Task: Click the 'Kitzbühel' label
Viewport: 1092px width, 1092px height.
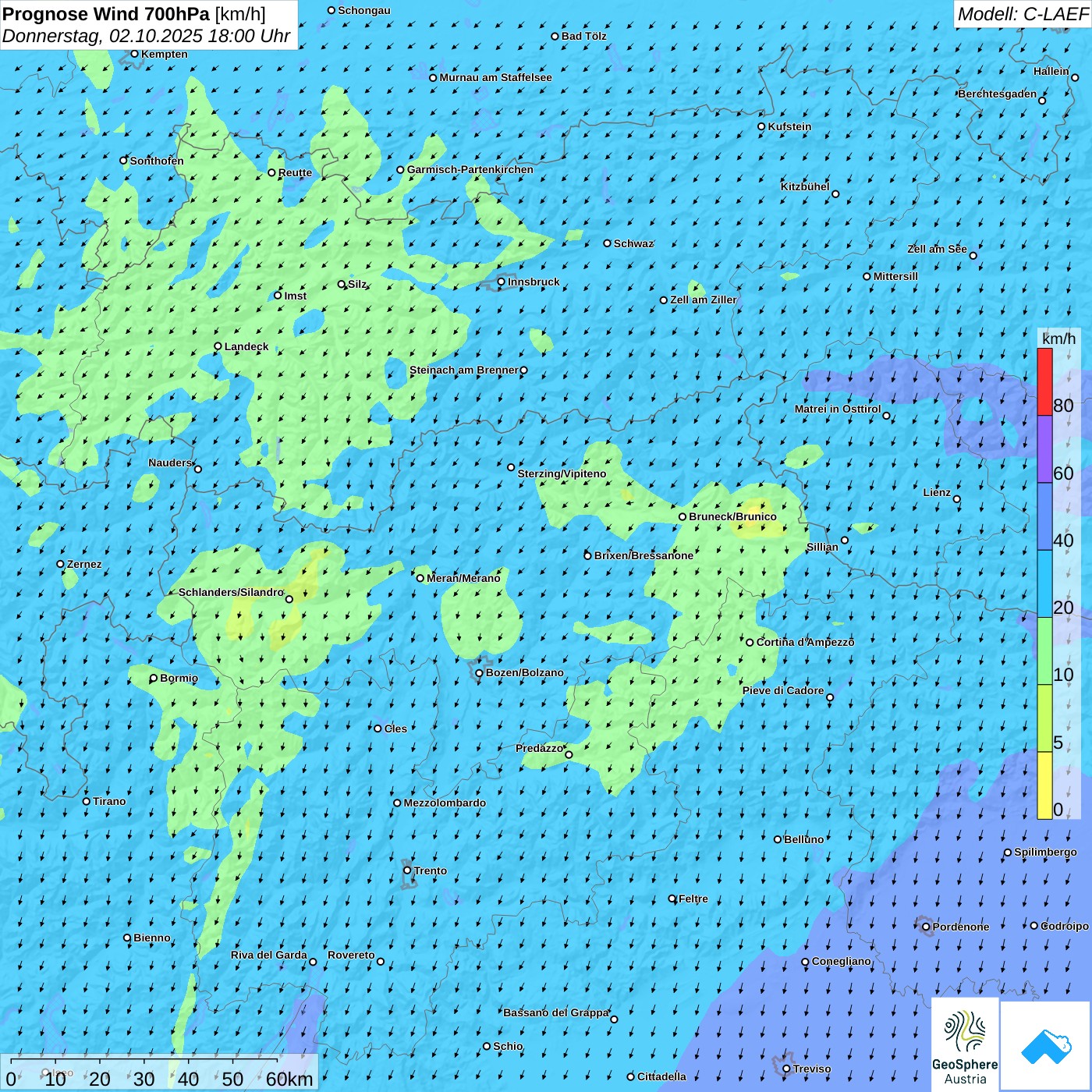Action: pyautogui.click(x=805, y=186)
